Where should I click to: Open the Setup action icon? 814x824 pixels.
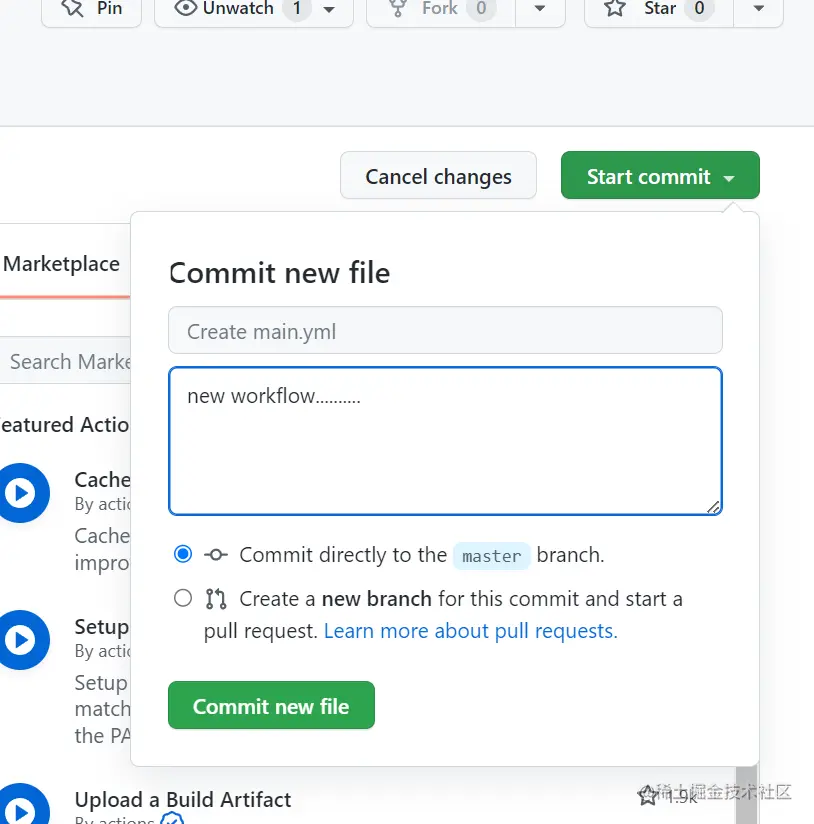tap(21, 640)
